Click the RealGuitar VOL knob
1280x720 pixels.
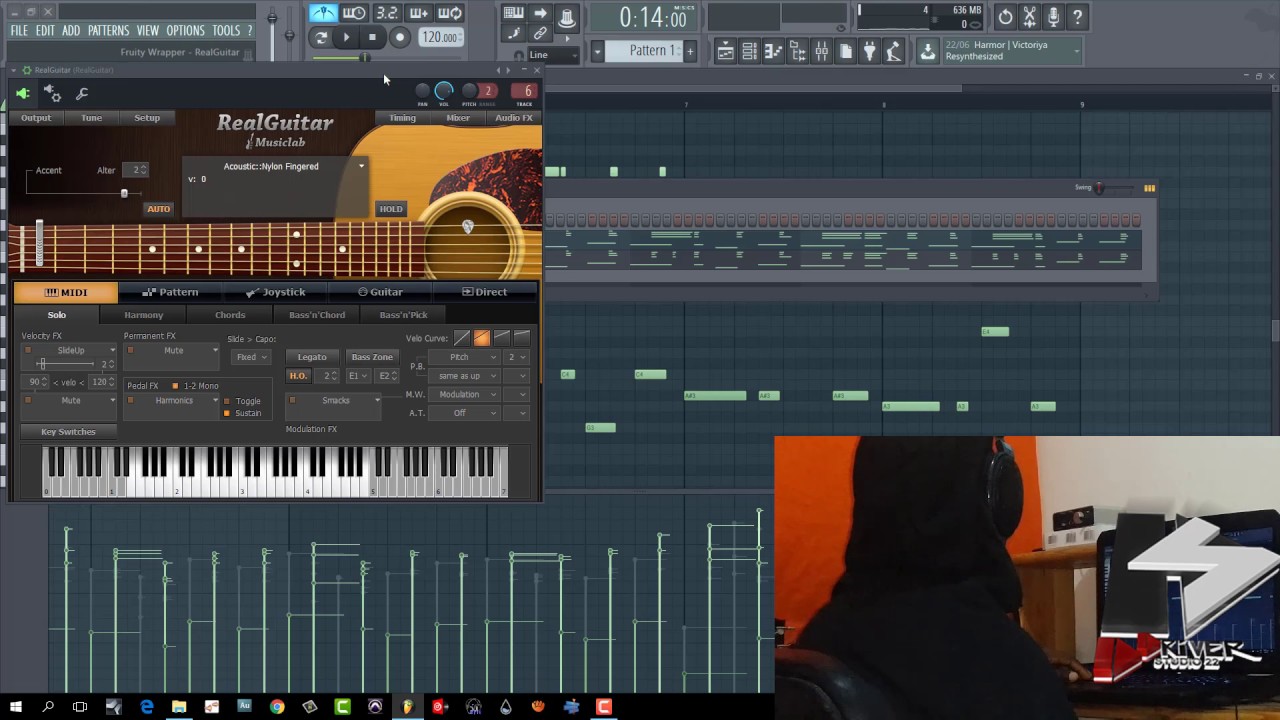pos(444,91)
